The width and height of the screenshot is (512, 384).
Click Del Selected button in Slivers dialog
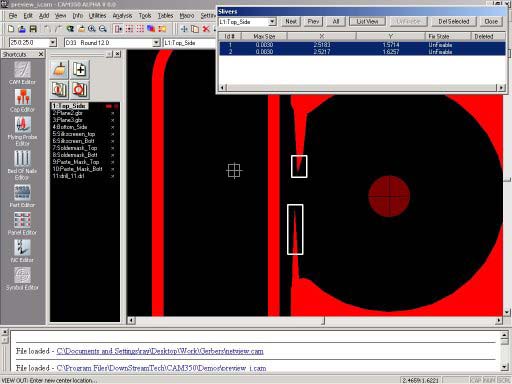(454, 22)
